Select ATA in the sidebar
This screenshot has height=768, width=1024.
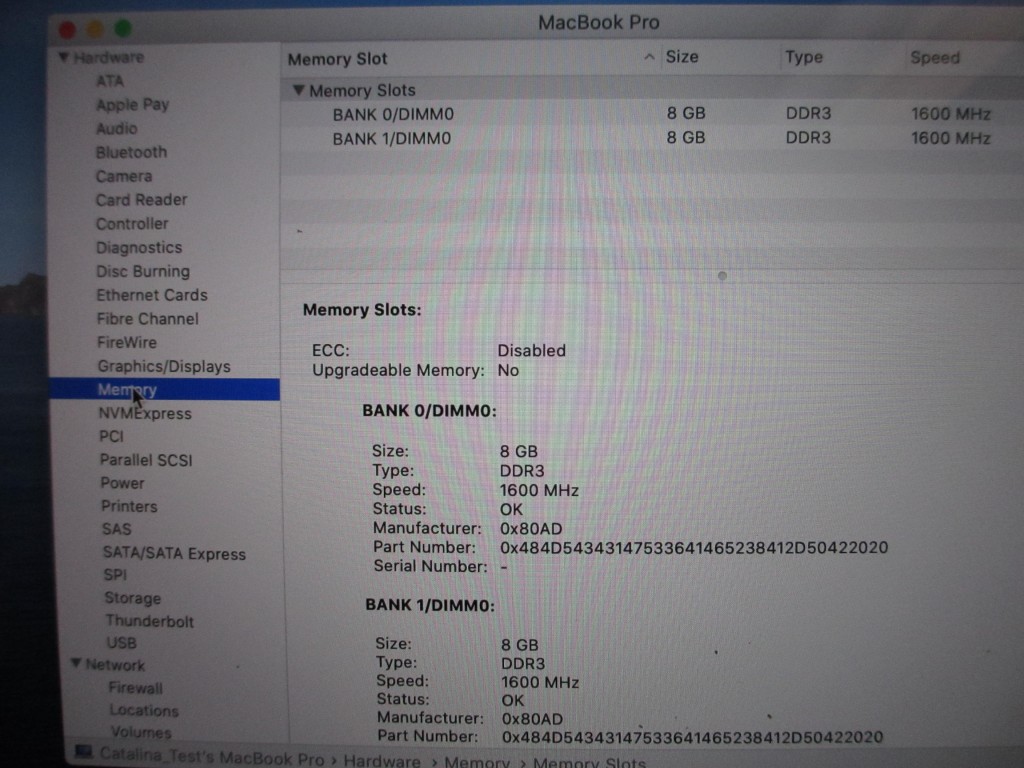[110, 81]
